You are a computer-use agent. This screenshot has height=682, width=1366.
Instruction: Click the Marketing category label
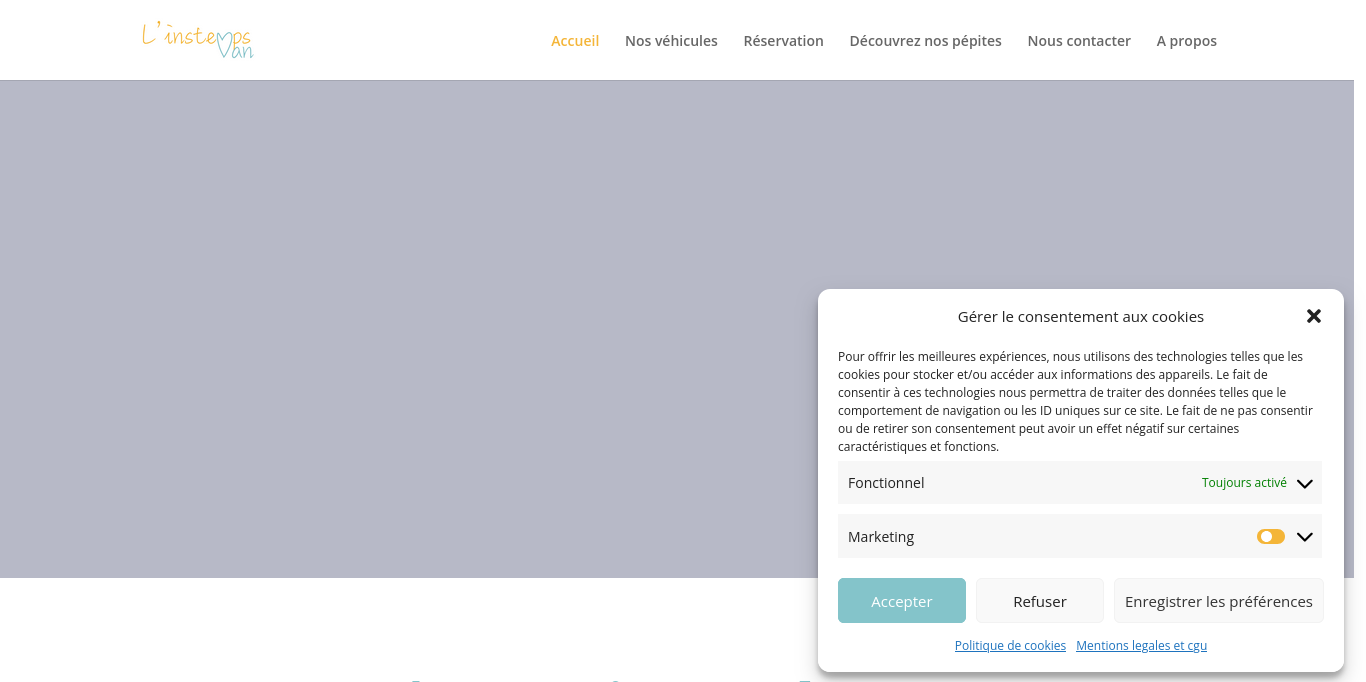click(881, 537)
